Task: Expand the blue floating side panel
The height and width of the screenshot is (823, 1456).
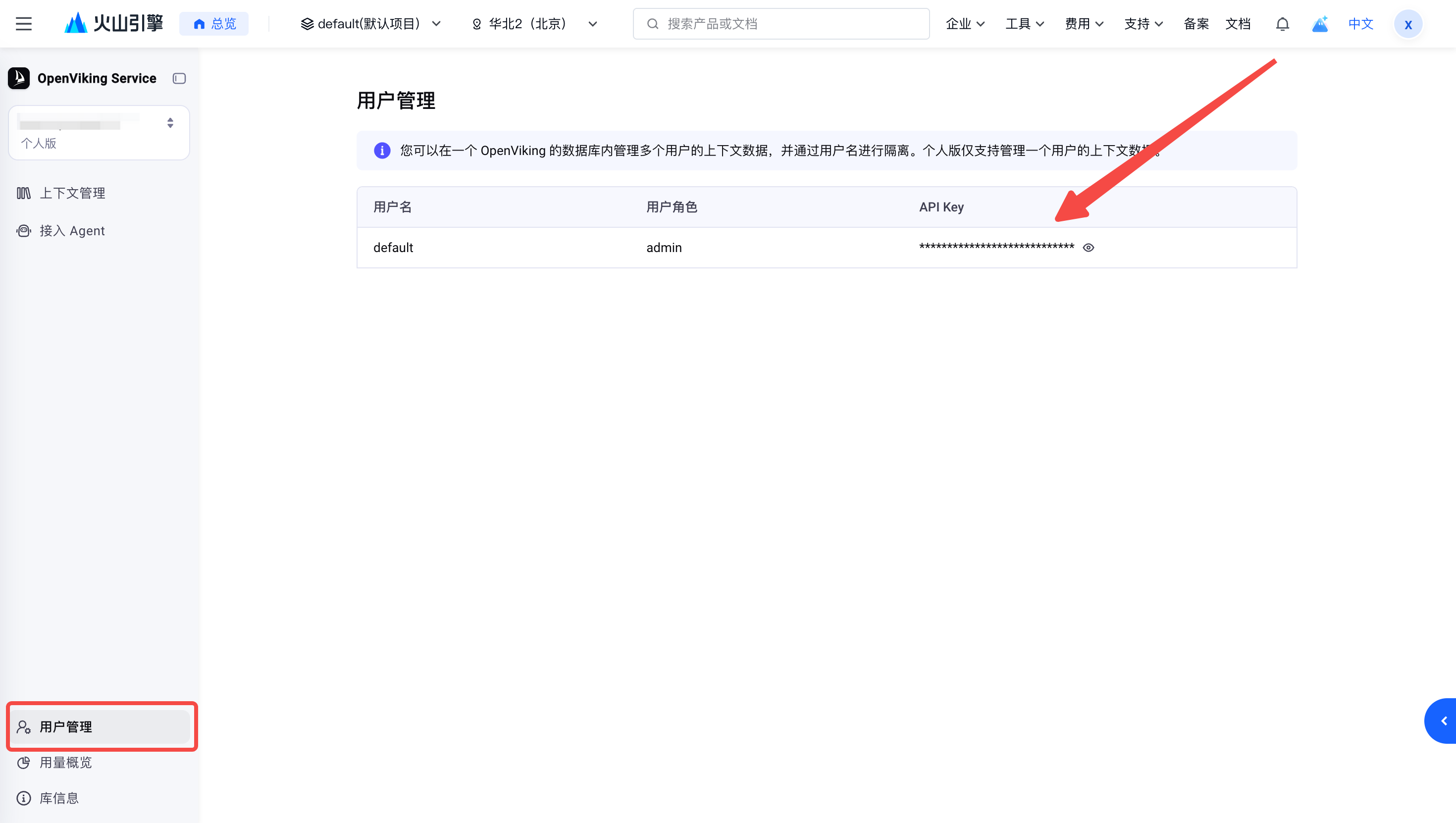Action: 1441,720
